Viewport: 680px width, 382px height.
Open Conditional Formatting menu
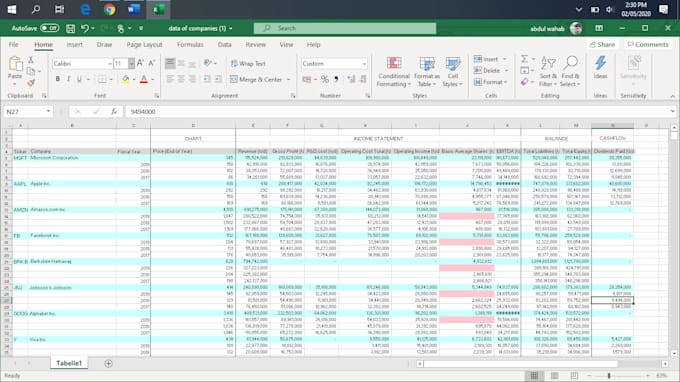pos(394,72)
